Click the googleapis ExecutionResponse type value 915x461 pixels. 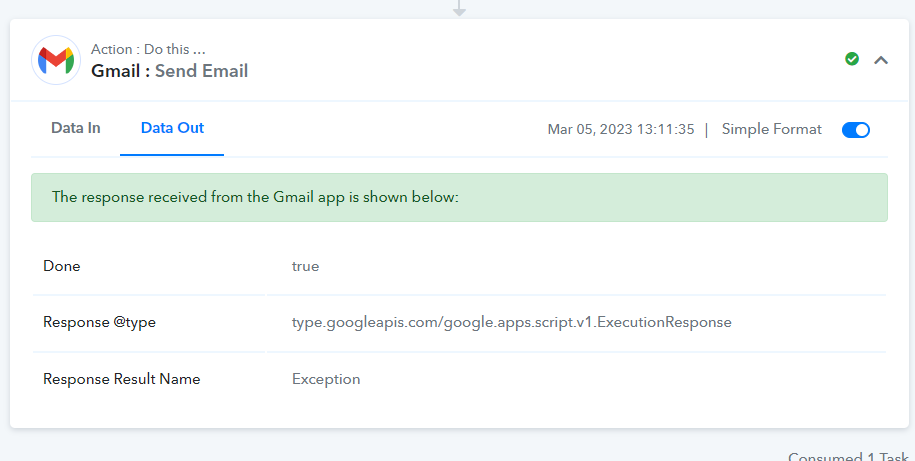coord(512,322)
